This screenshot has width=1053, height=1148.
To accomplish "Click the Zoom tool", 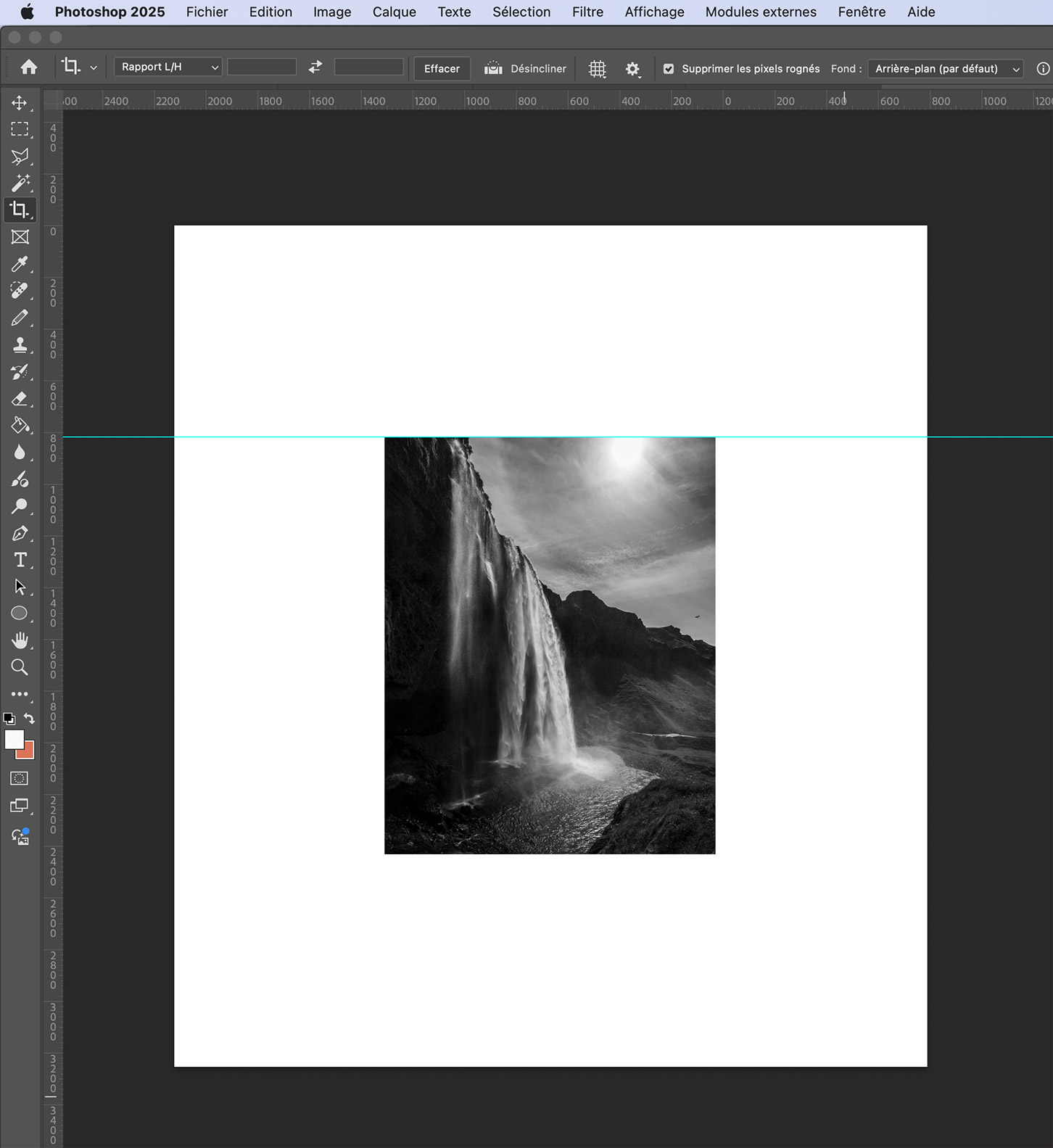I will coord(20,667).
